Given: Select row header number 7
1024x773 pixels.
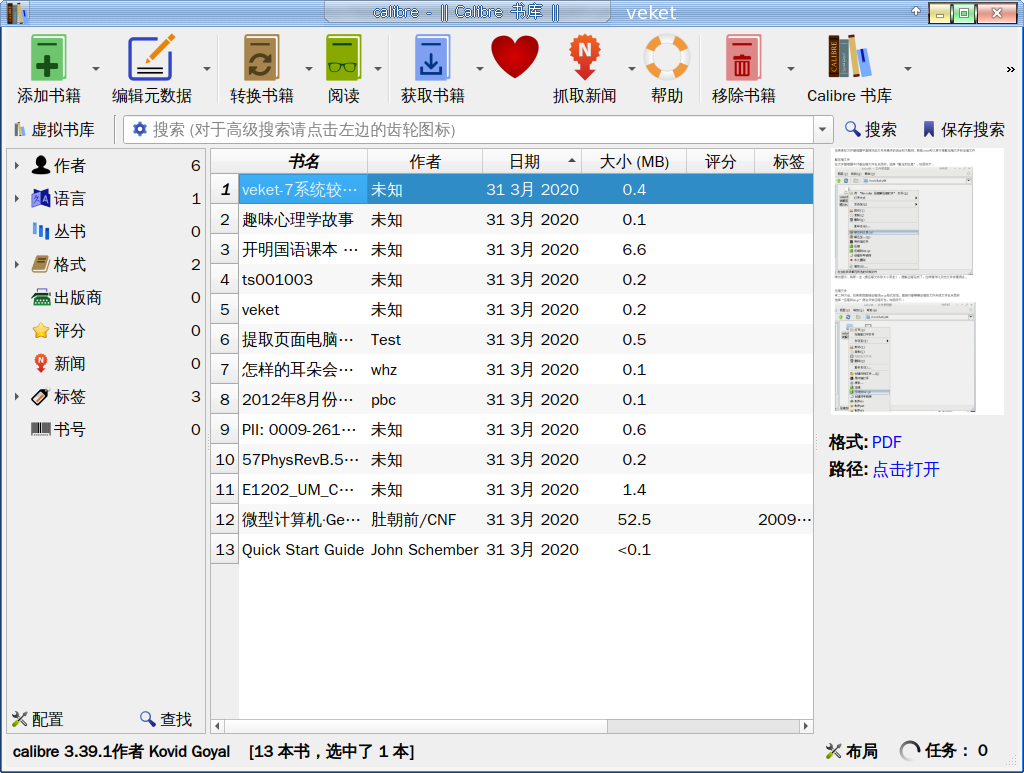Looking at the screenshot, I should coord(225,370).
